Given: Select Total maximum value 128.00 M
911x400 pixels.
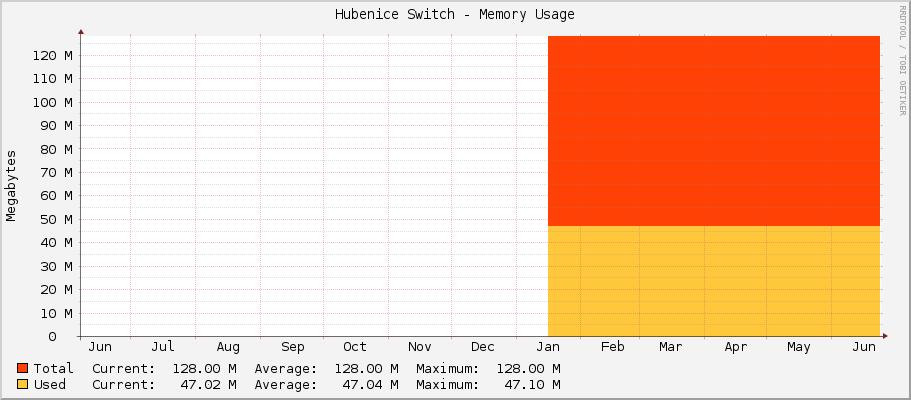Looking at the screenshot, I should (529, 368).
